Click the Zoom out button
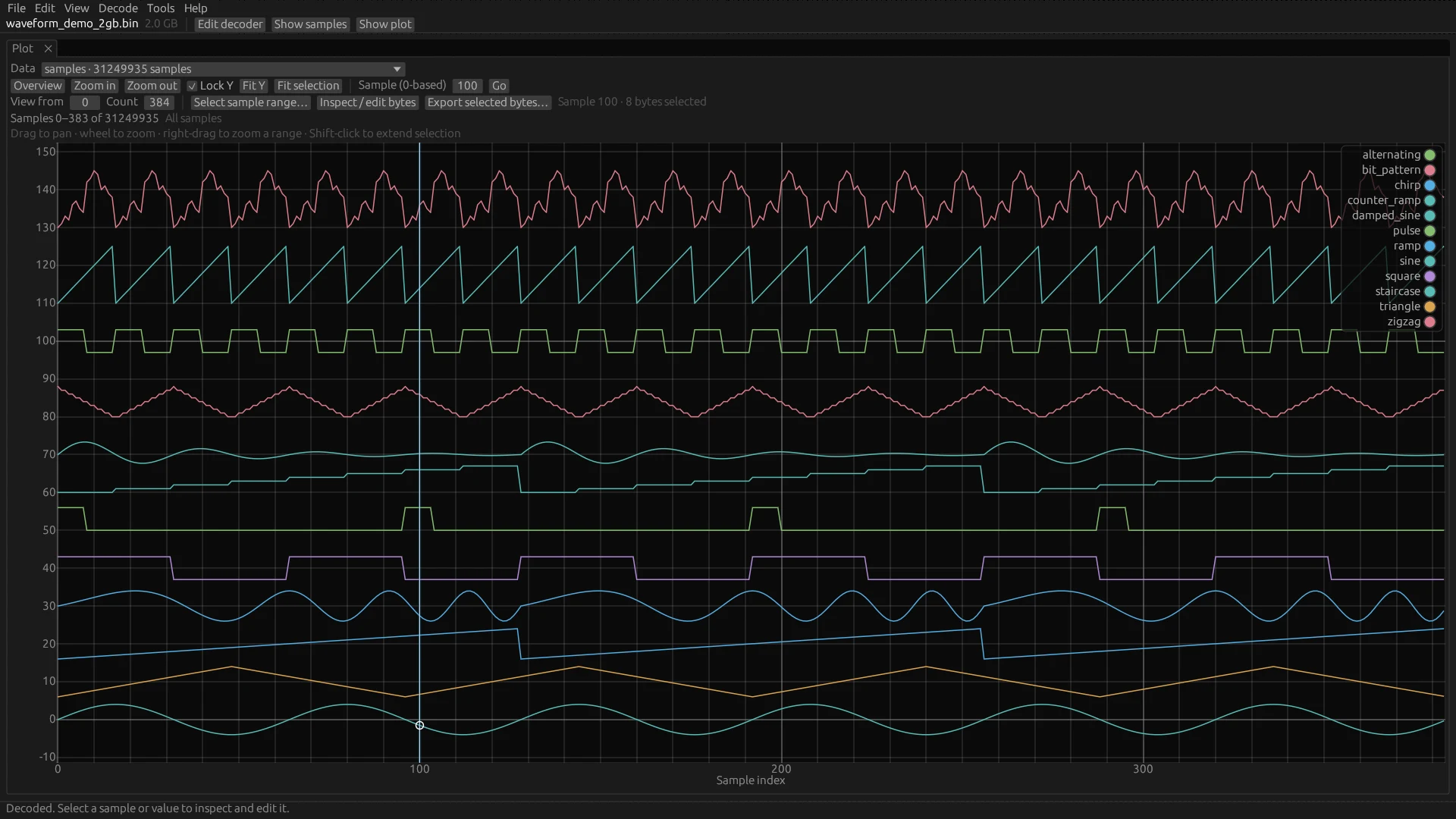Viewport: 1456px width, 819px height. tap(152, 86)
